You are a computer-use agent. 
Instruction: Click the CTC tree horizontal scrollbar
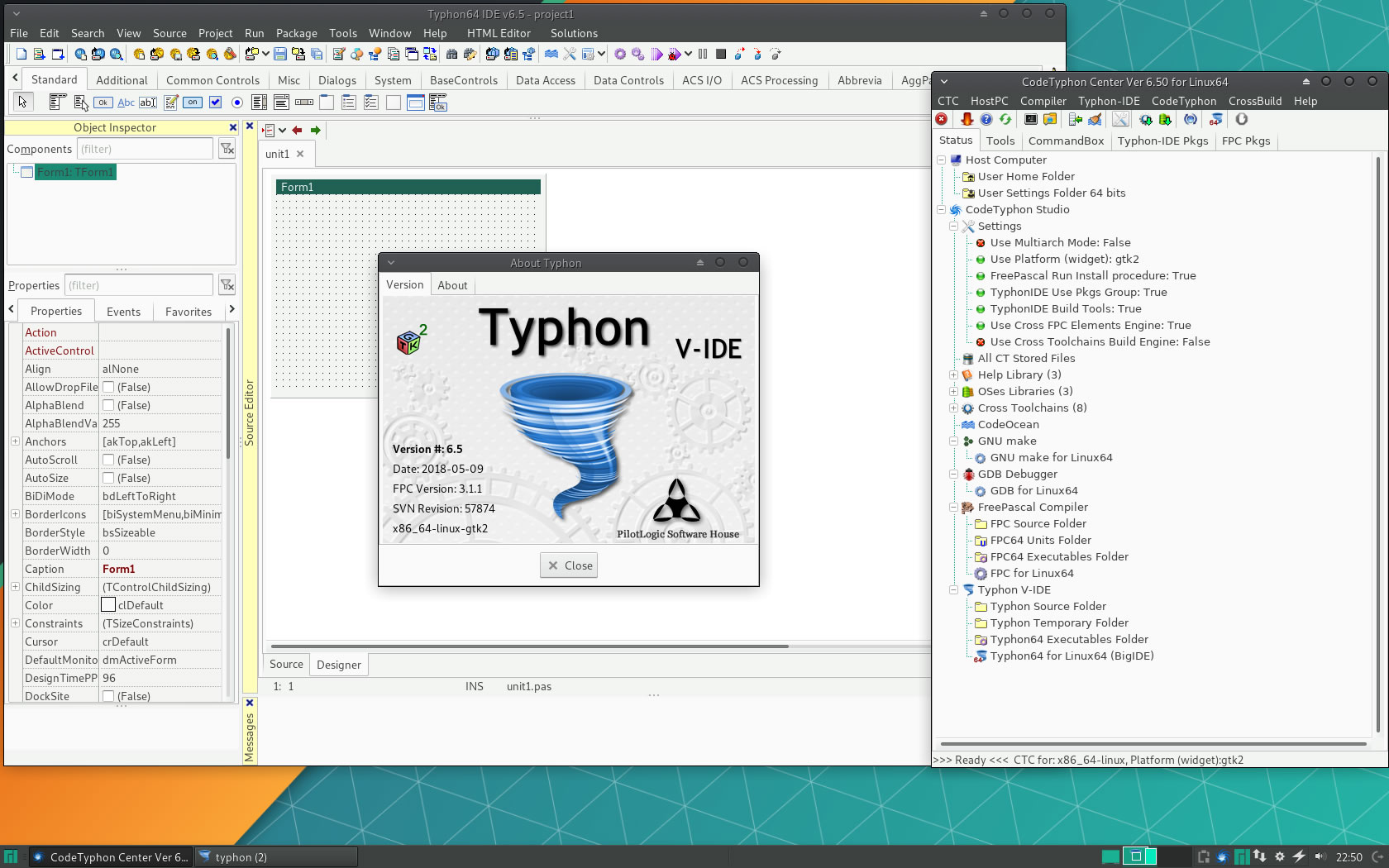[1153, 744]
